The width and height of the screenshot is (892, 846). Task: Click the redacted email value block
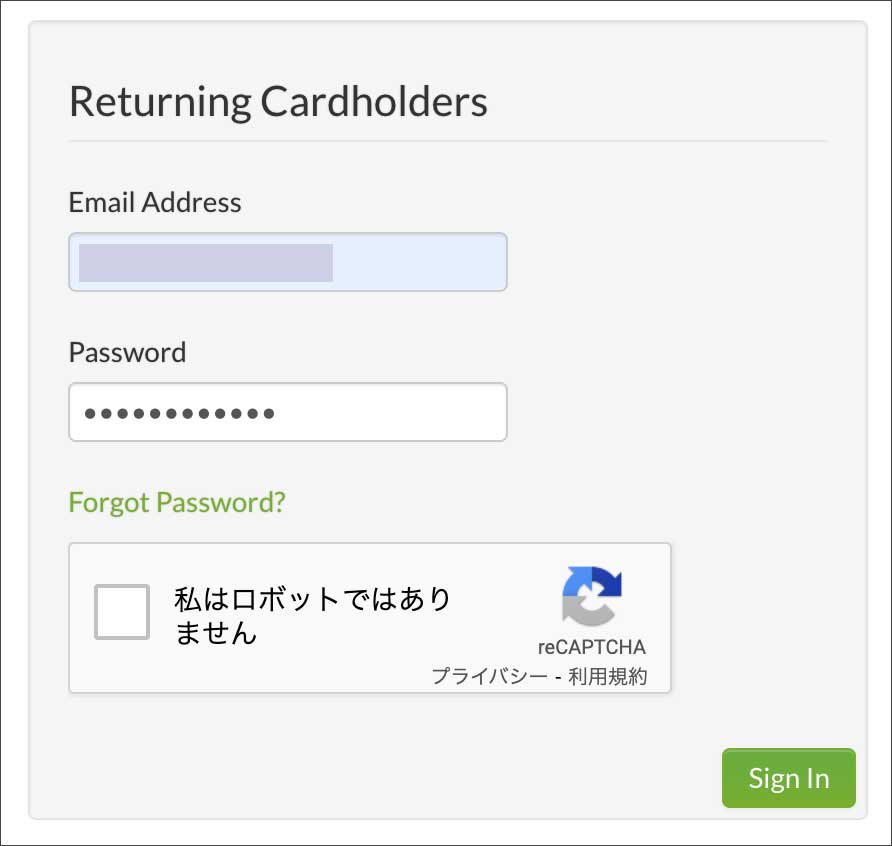pos(205,262)
